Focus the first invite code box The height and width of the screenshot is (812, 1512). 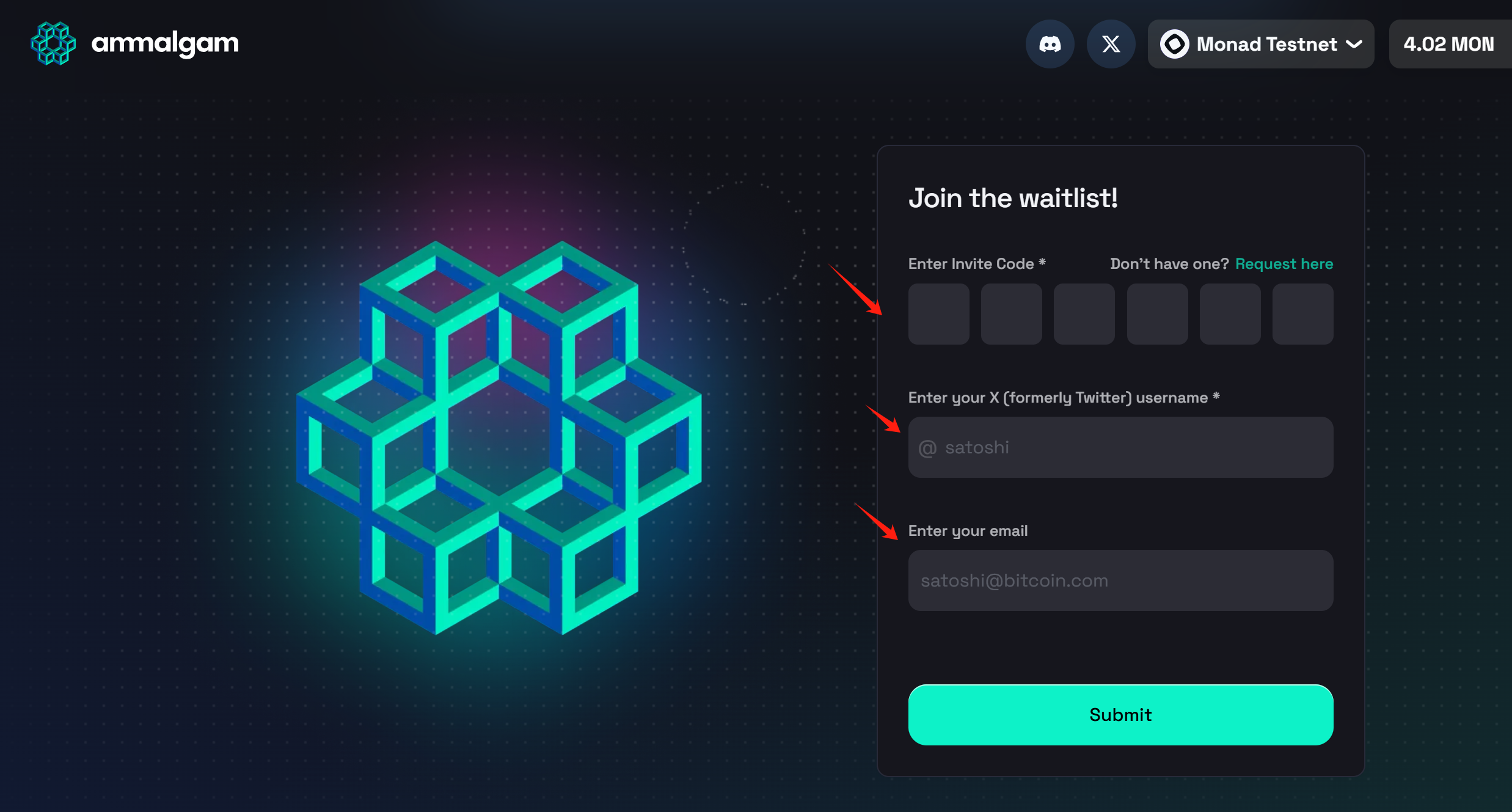(939, 314)
